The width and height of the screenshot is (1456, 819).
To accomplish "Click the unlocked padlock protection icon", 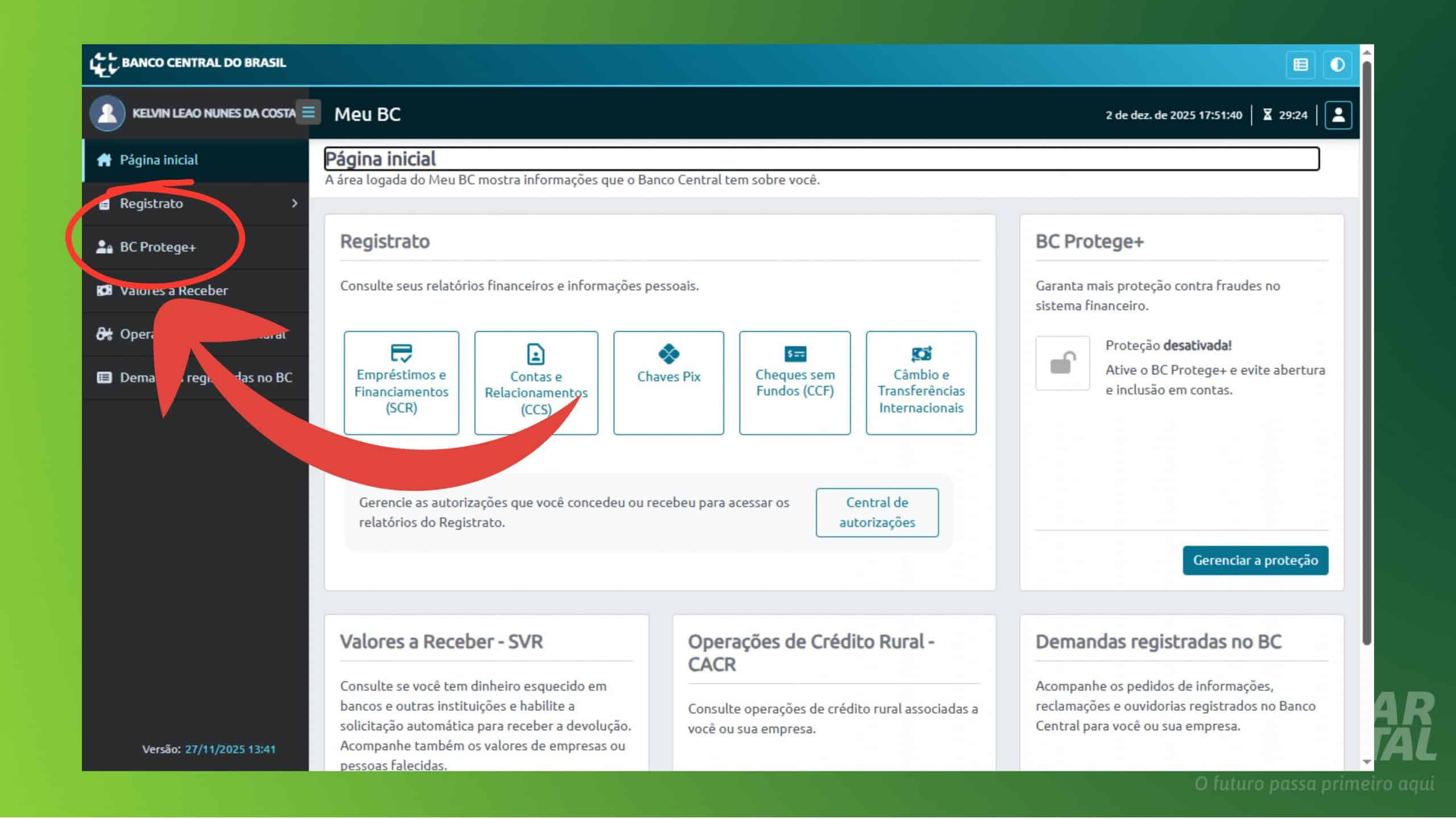I will [1062, 363].
